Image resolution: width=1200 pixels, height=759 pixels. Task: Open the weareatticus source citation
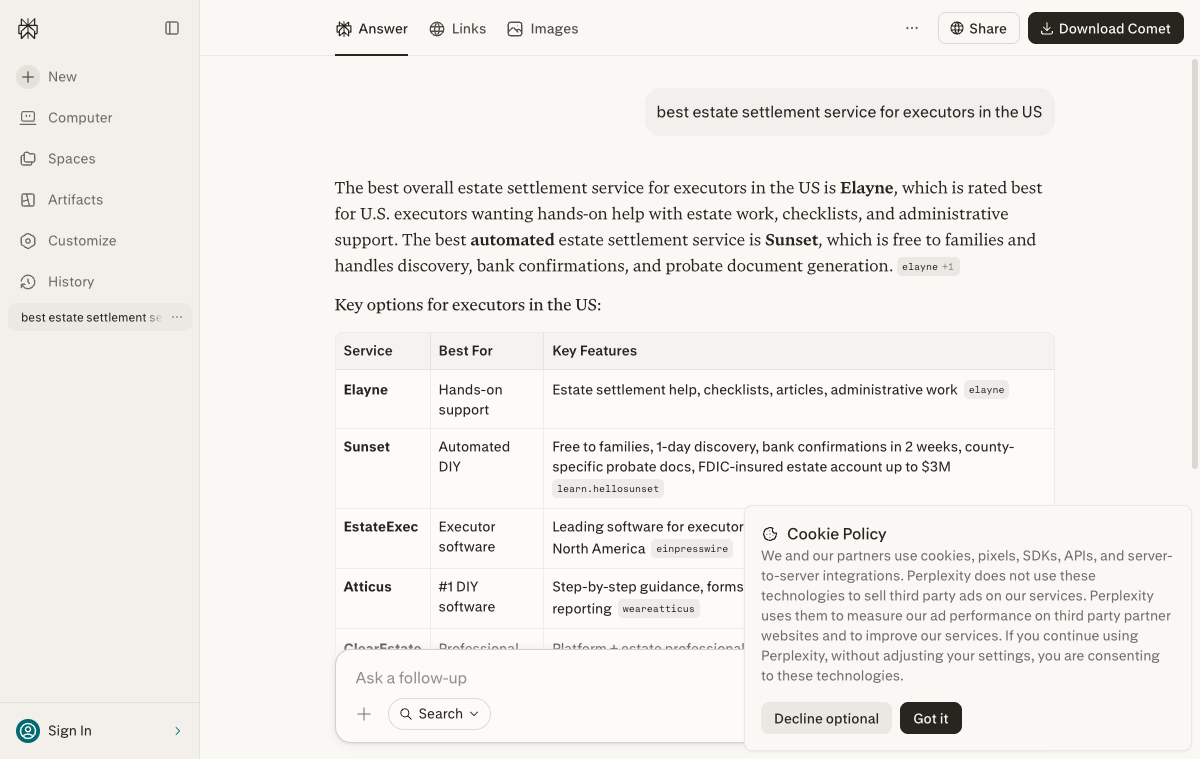tap(658, 609)
